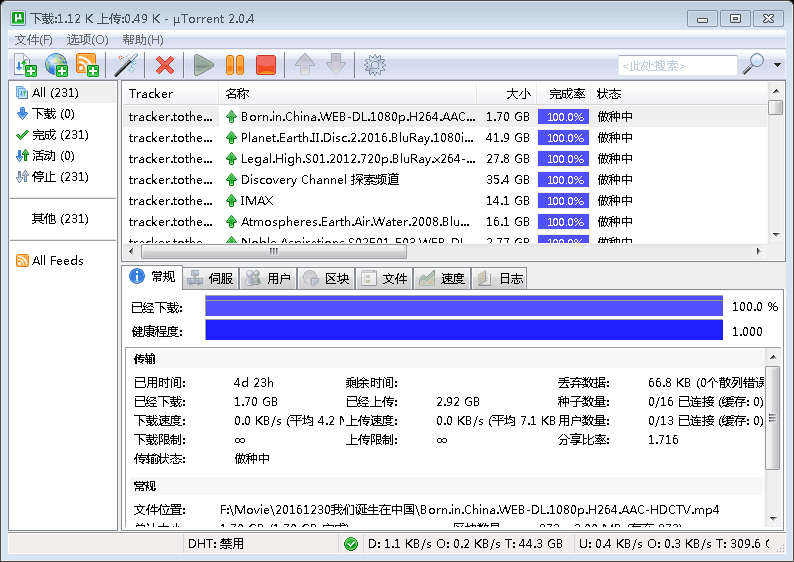
Task: Click detail pane scroll up arrow
Action: click(773, 357)
